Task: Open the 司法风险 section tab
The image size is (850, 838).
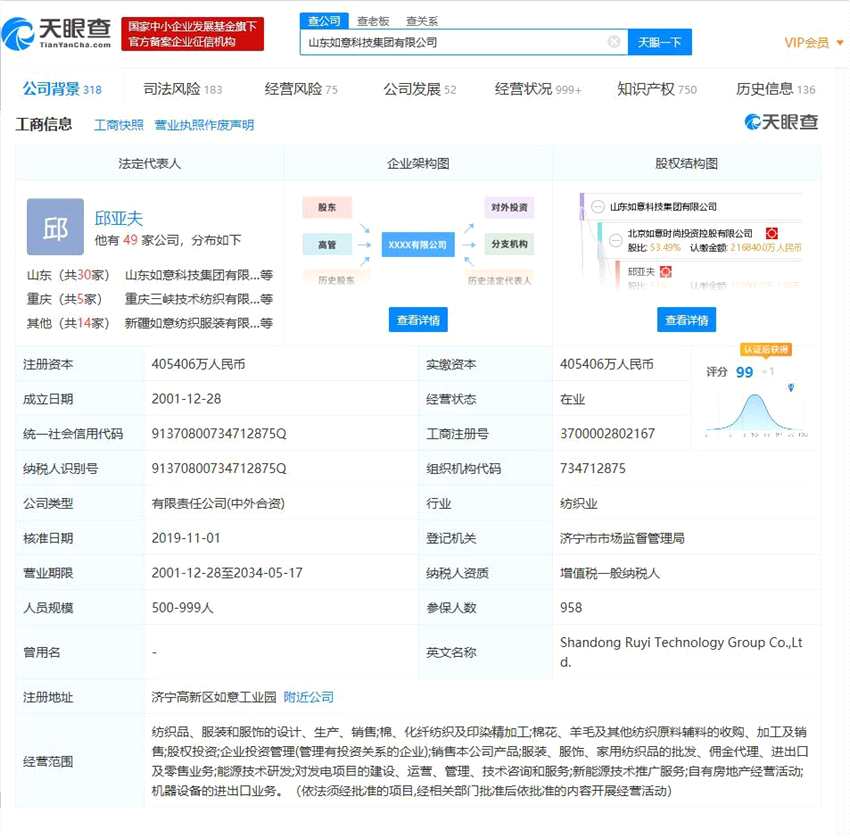Action: pyautogui.click(x=183, y=89)
